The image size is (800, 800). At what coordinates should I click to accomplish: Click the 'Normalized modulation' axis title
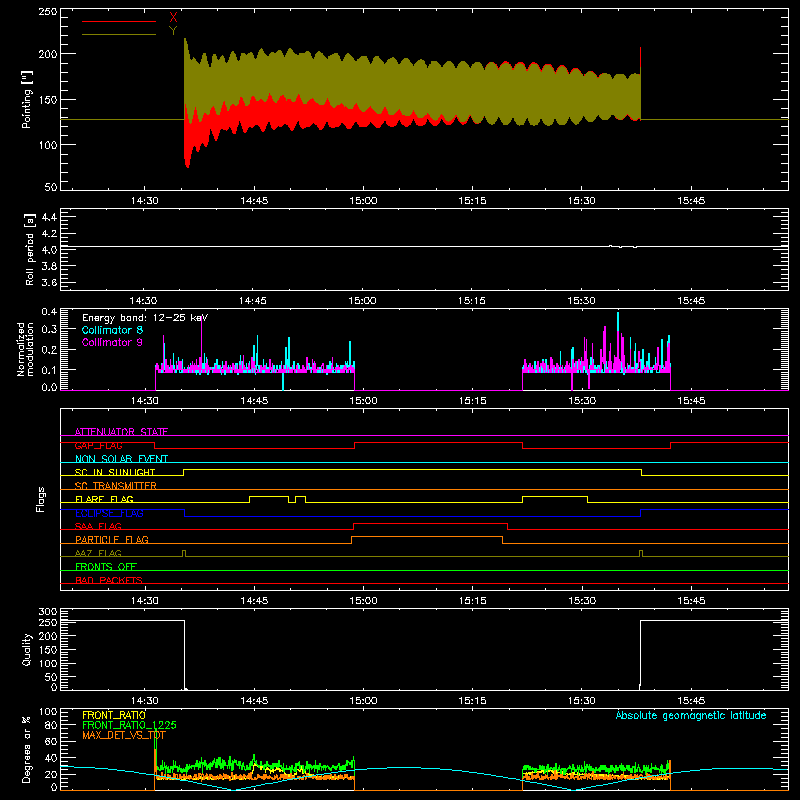click(x=25, y=349)
